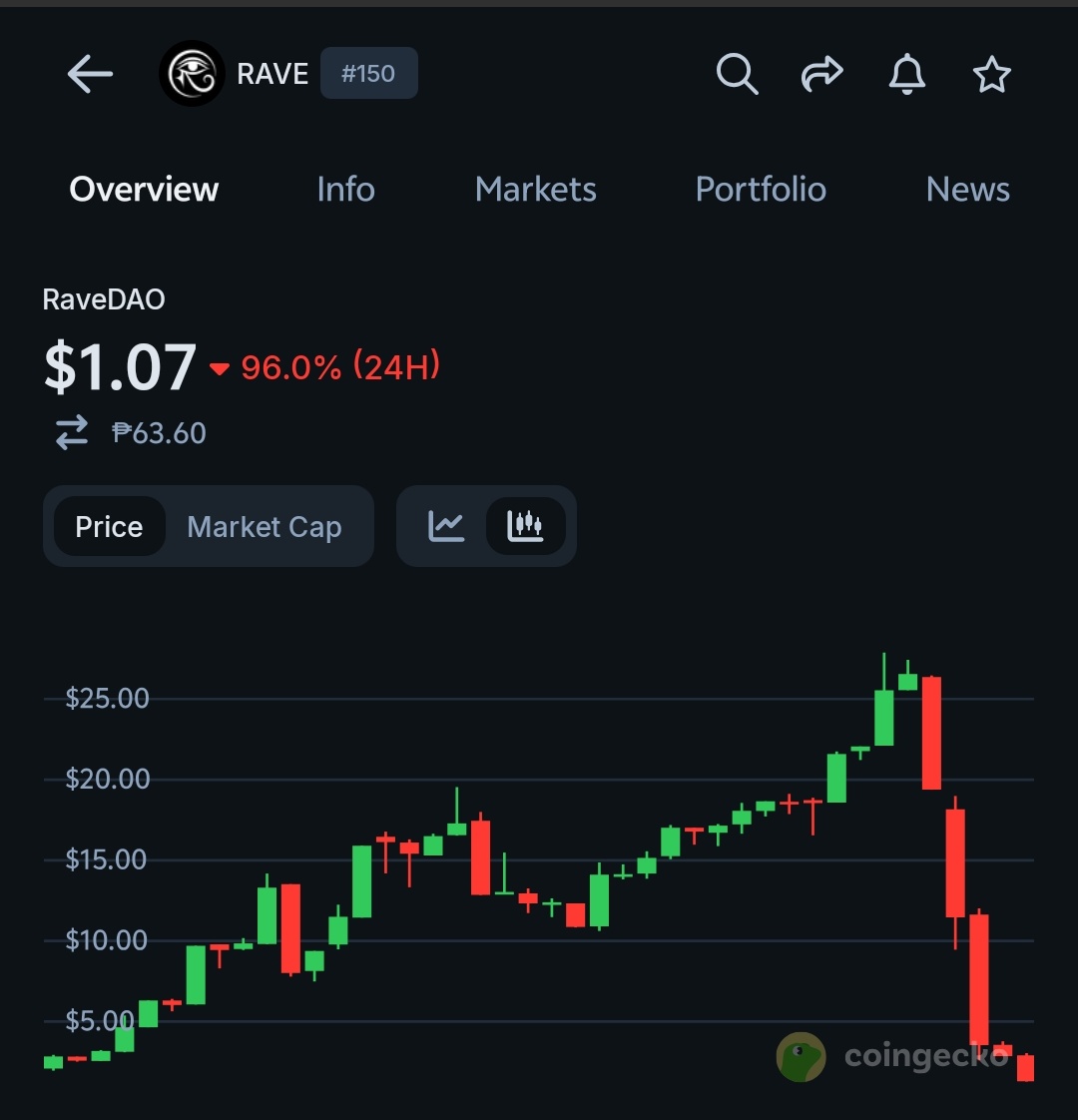Tap the #150 rank badge

point(368,73)
